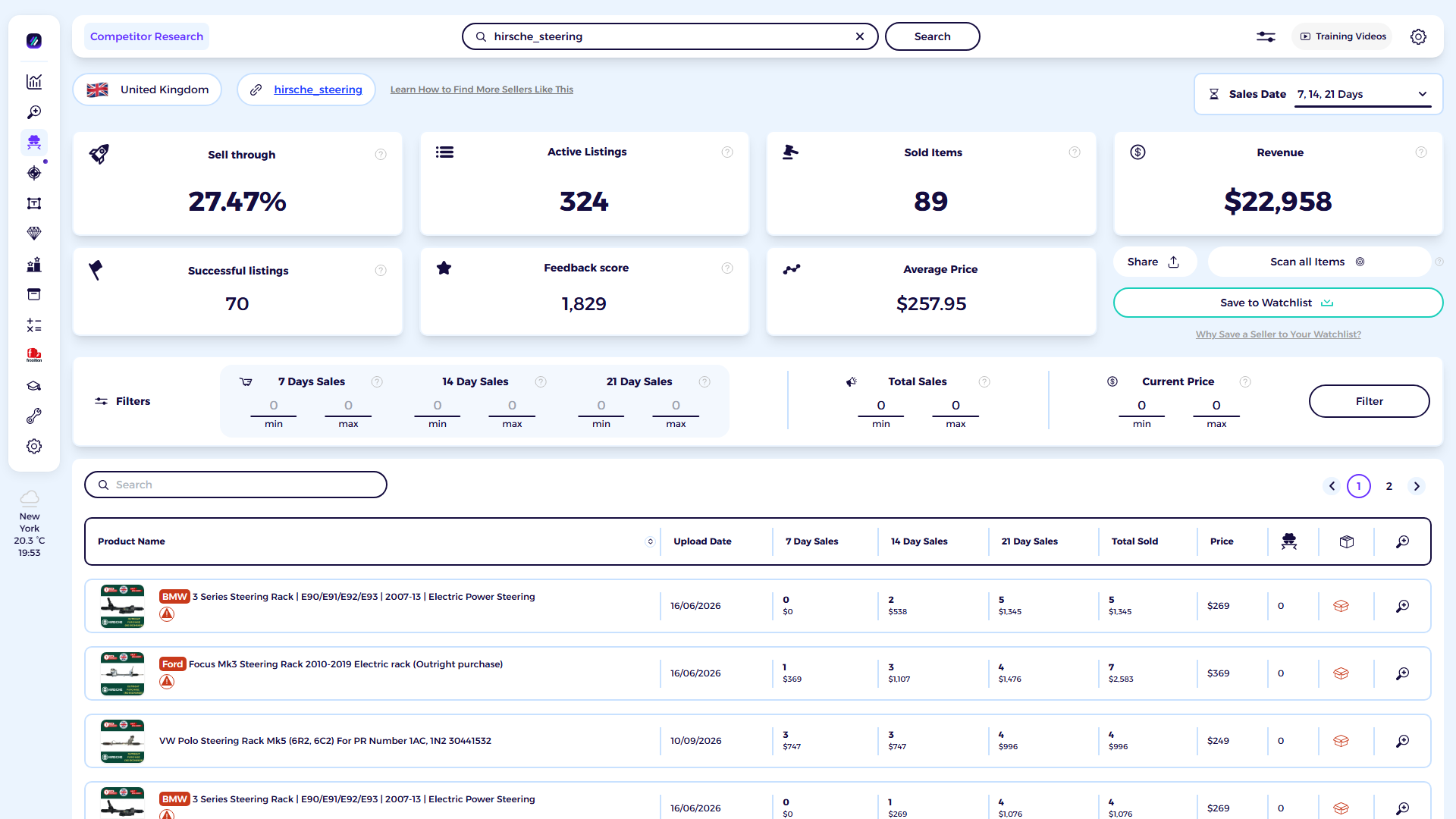This screenshot has height=819, width=1456.
Task: Open the competitor research spy sidebar icon
Action: tap(34, 143)
